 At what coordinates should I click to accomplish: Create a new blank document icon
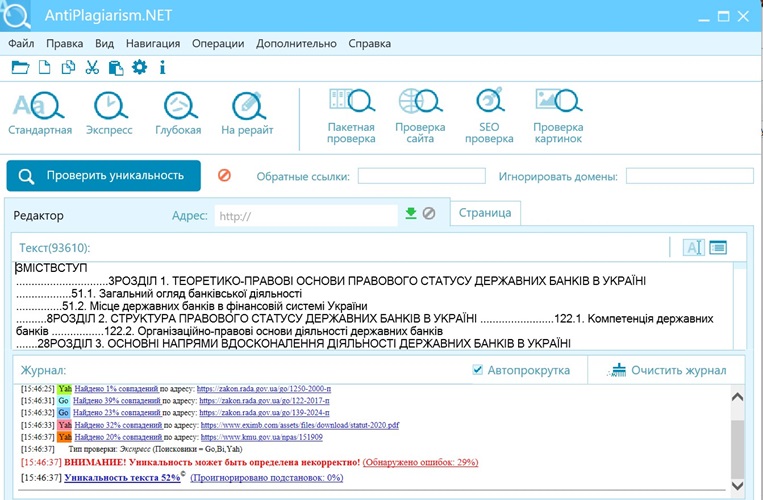(44, 67)
